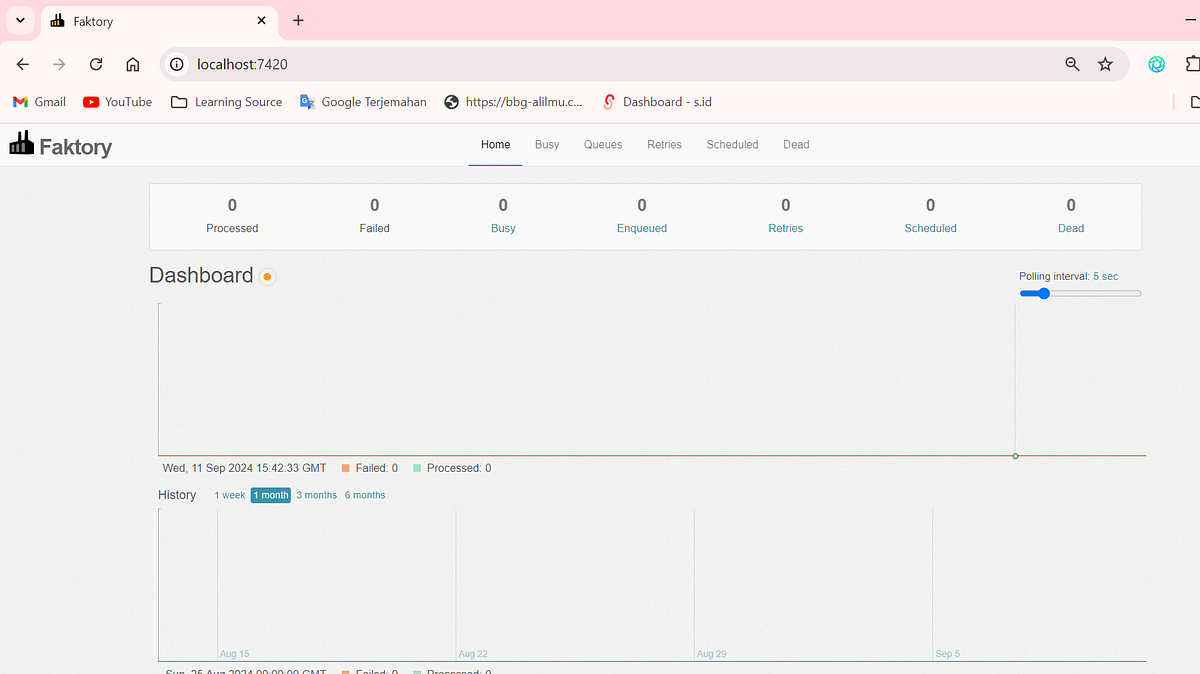Click the Failed counter label in the stats summary
Image resolution: width=1200 pixels, height=674 pixels.
pyautogui.click(x=375, y=228)
